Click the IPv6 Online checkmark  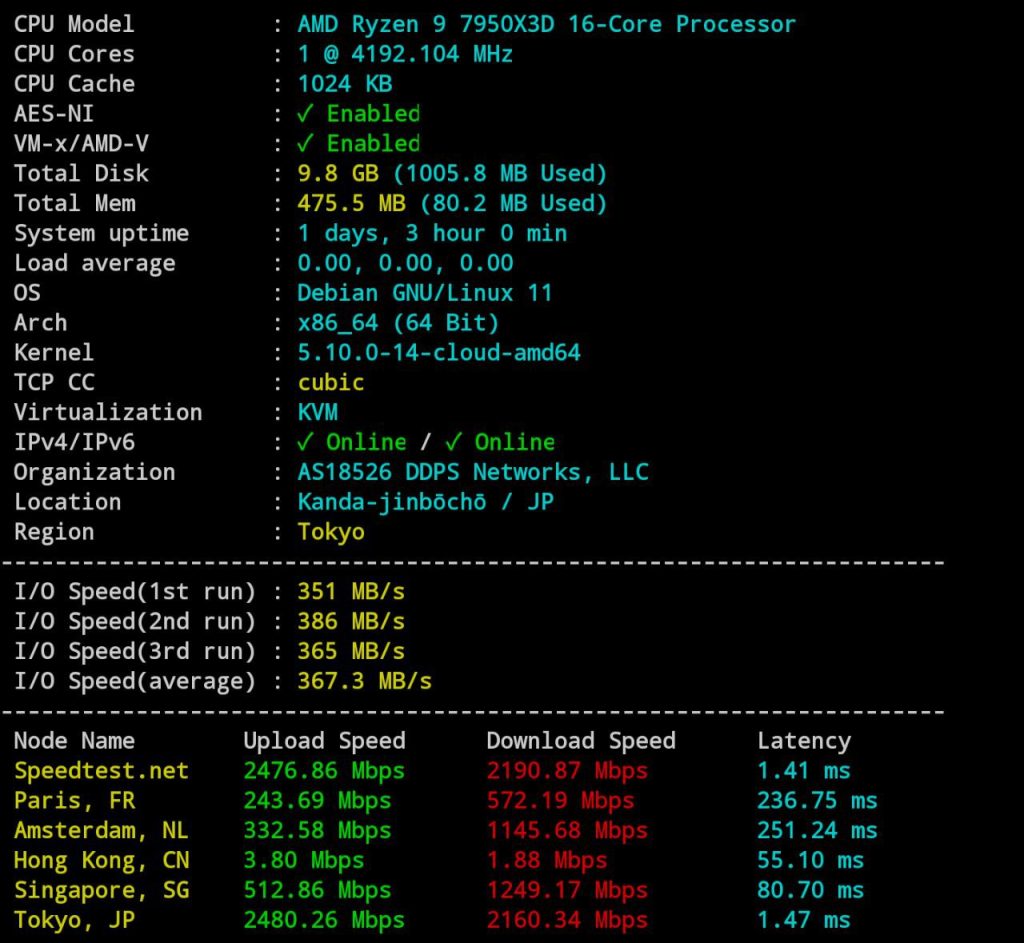453,443
